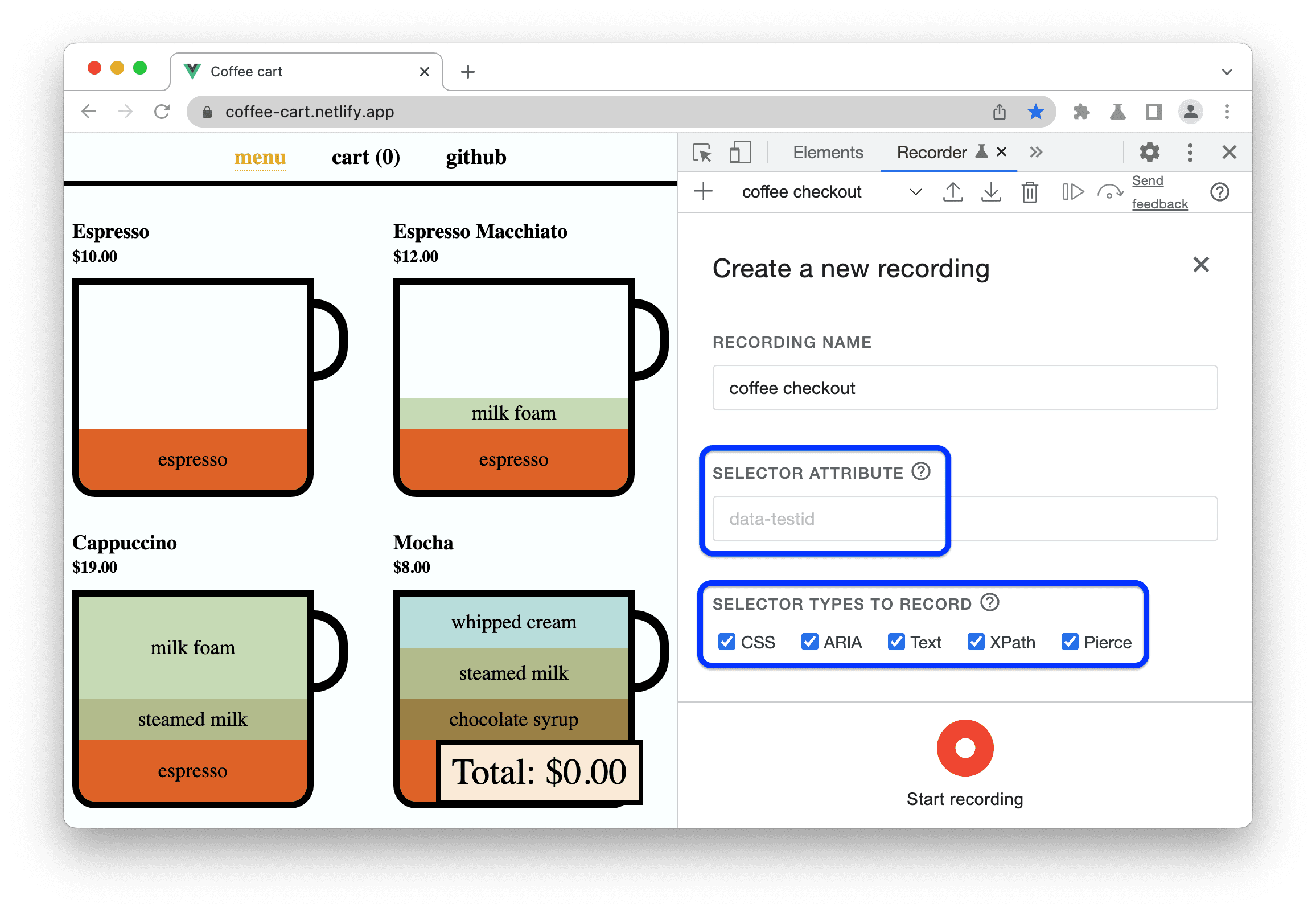Disable the XPath selector type checkbox

(975, 640)
